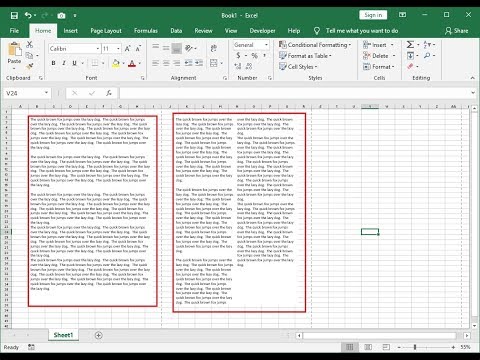Click the Clear eraser icon

(410, 66)
